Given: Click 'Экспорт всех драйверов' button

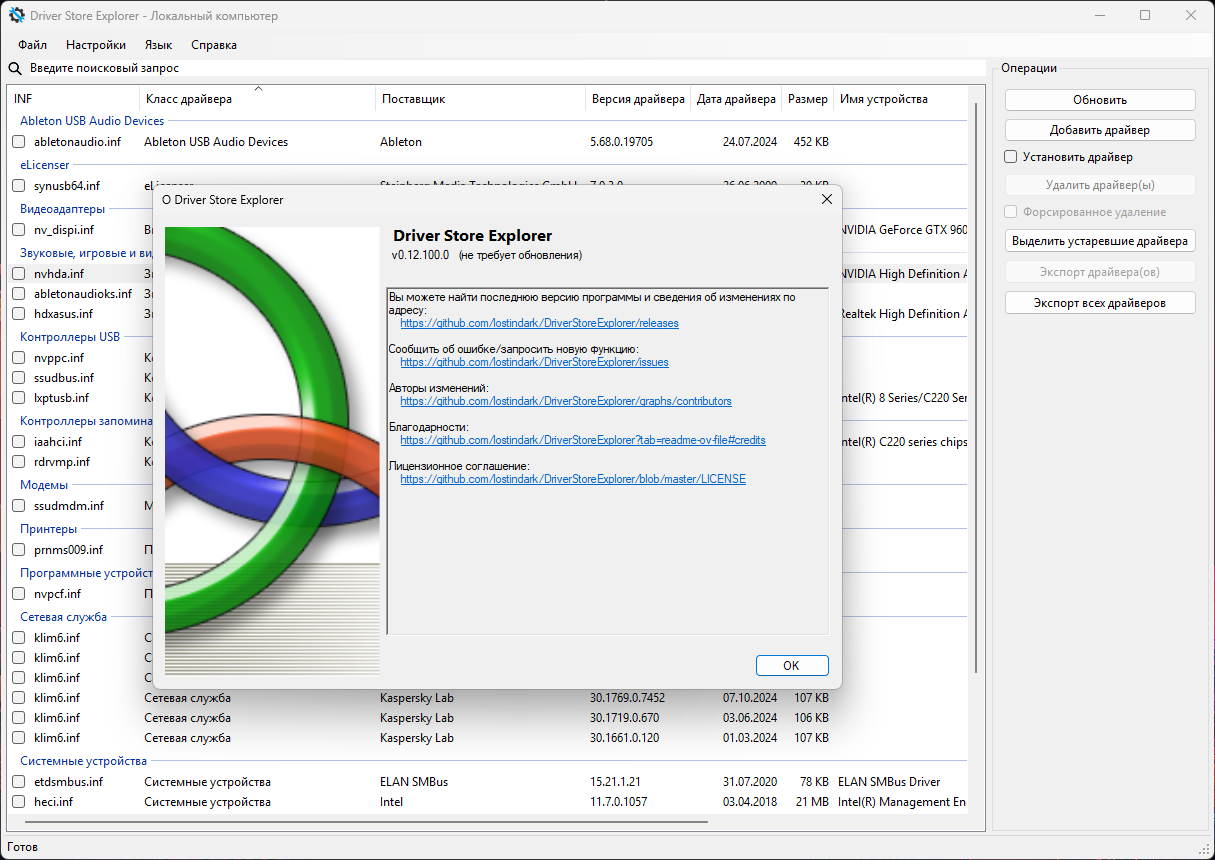Looking at the screenshot, I should (1100, 303).
